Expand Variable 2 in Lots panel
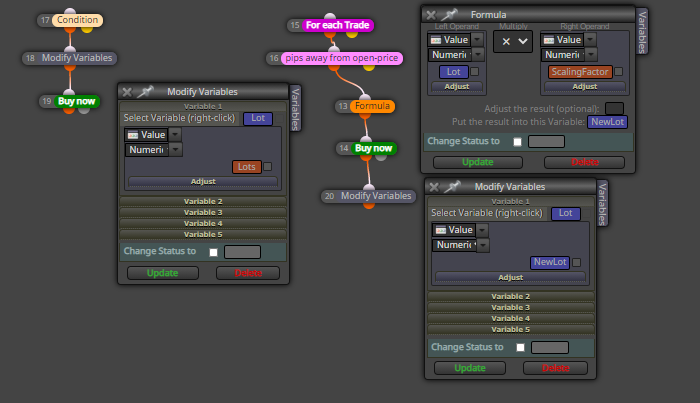This screenshot has height=403, width=700. pyautogui.click(x=203, y=201)
